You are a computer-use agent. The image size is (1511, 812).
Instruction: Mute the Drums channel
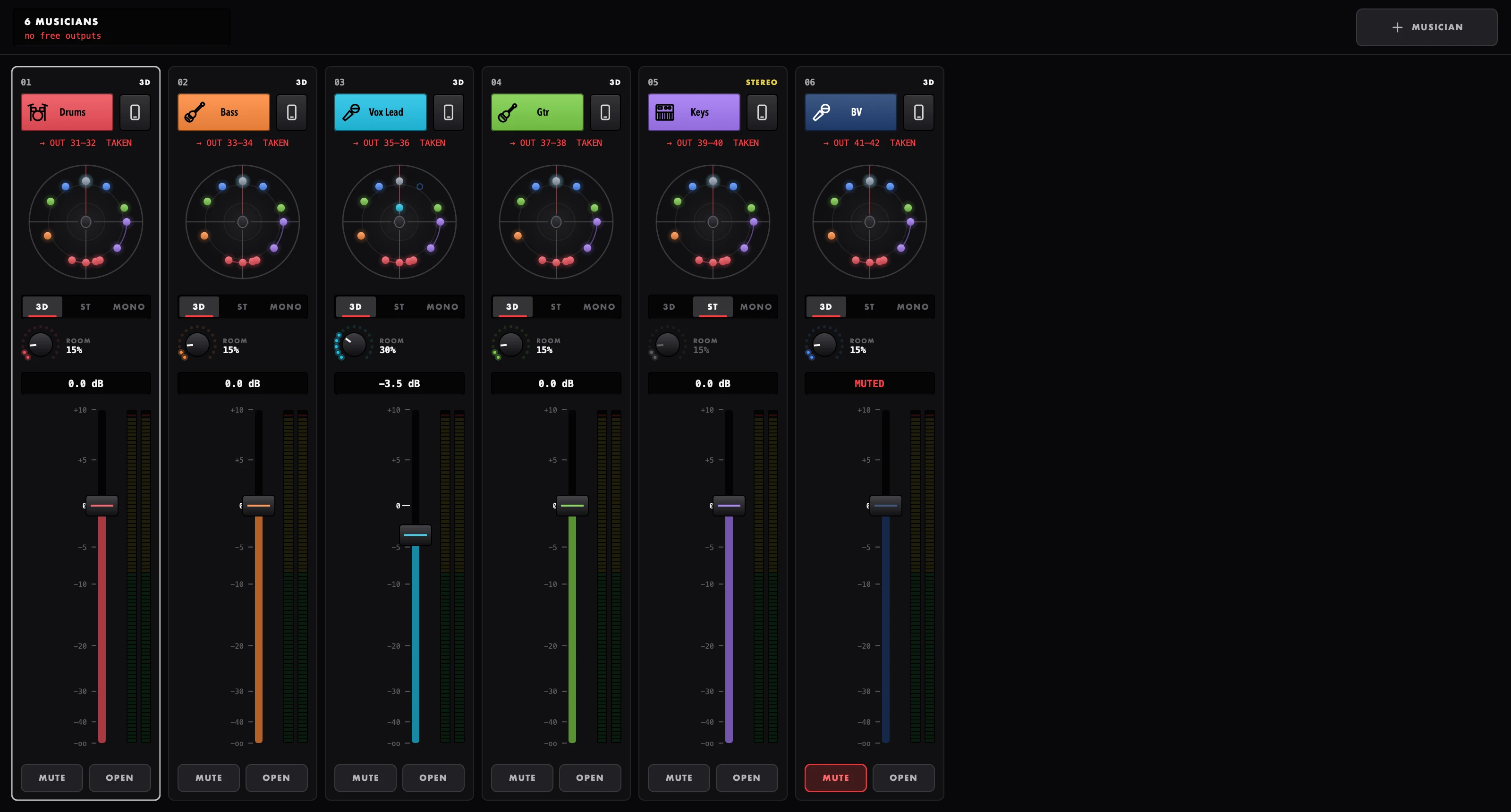coord(51,778)
